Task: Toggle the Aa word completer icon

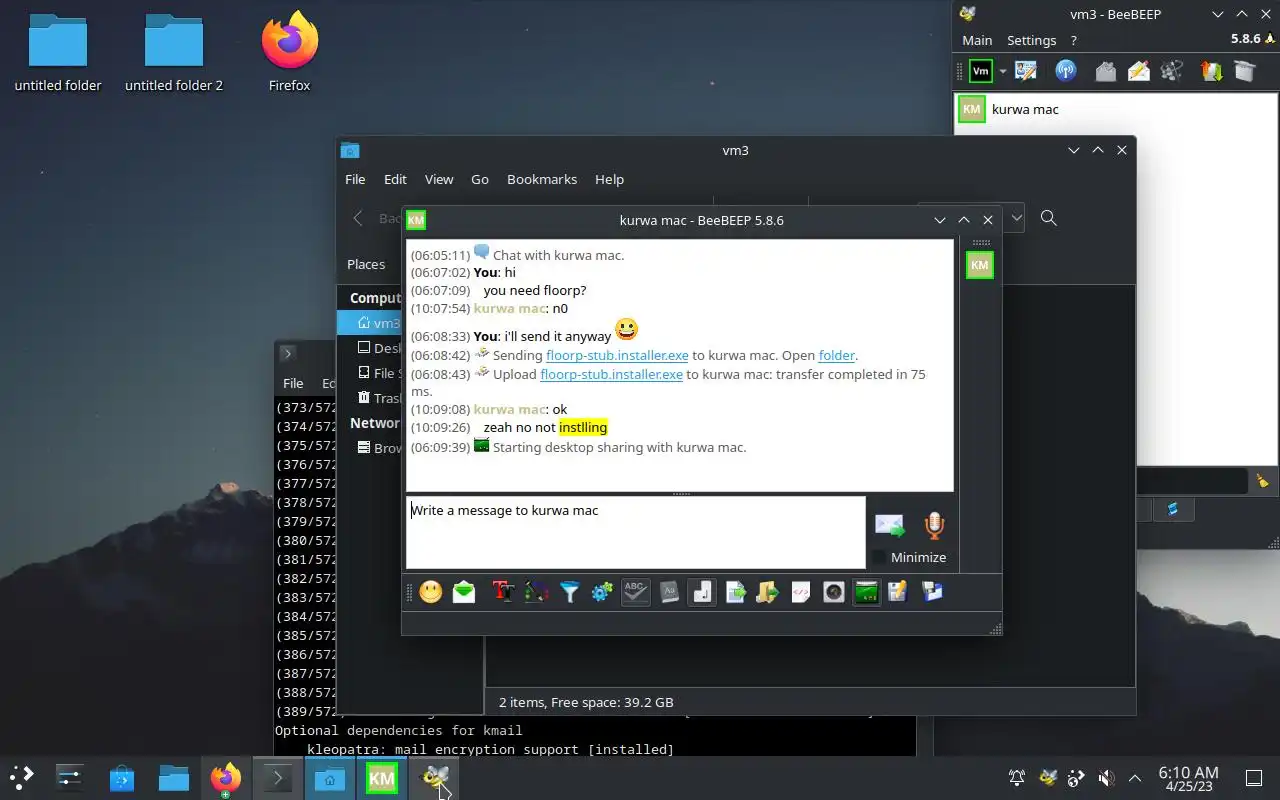Action: point(669,592)
